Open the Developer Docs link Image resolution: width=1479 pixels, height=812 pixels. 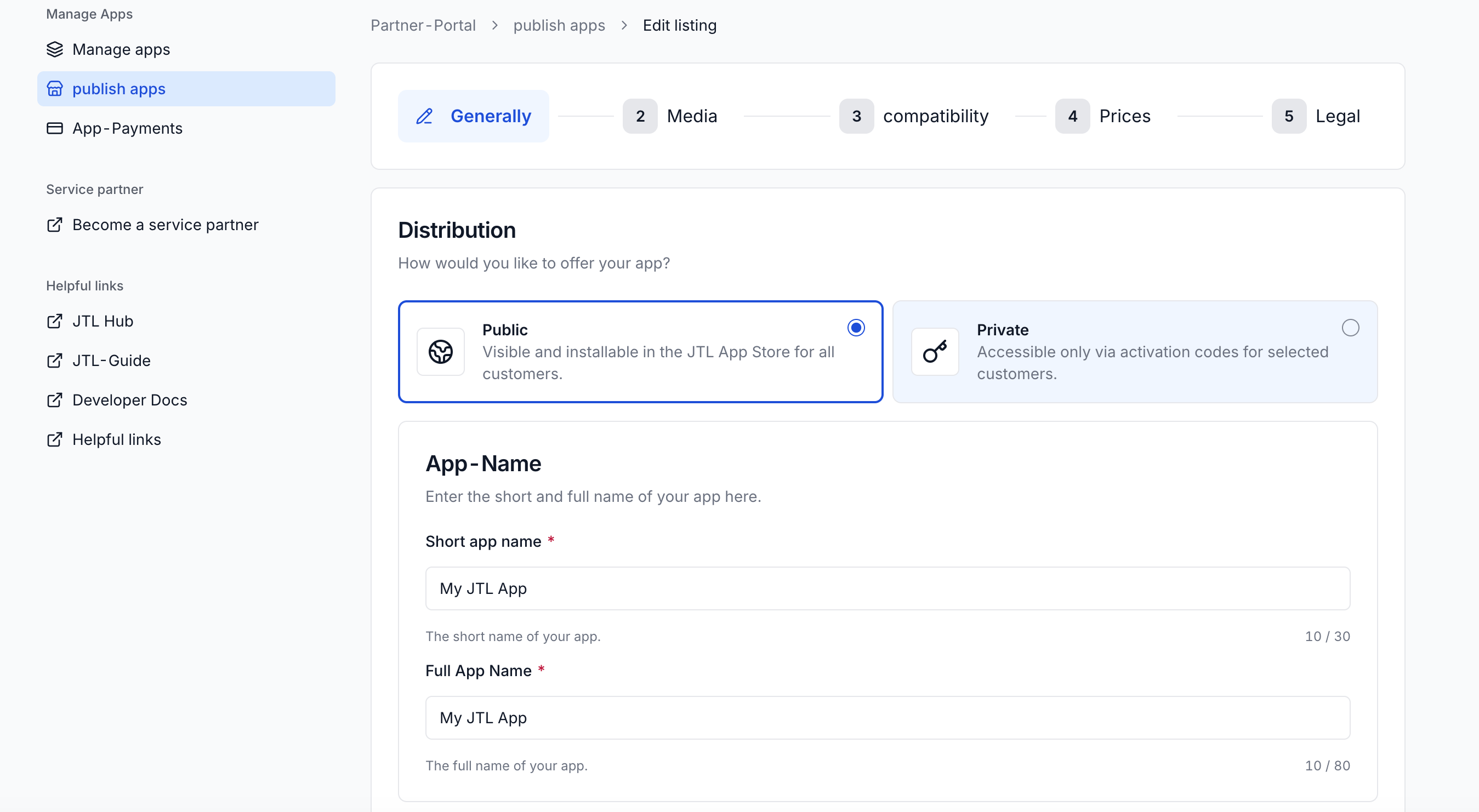coord(186,400)
